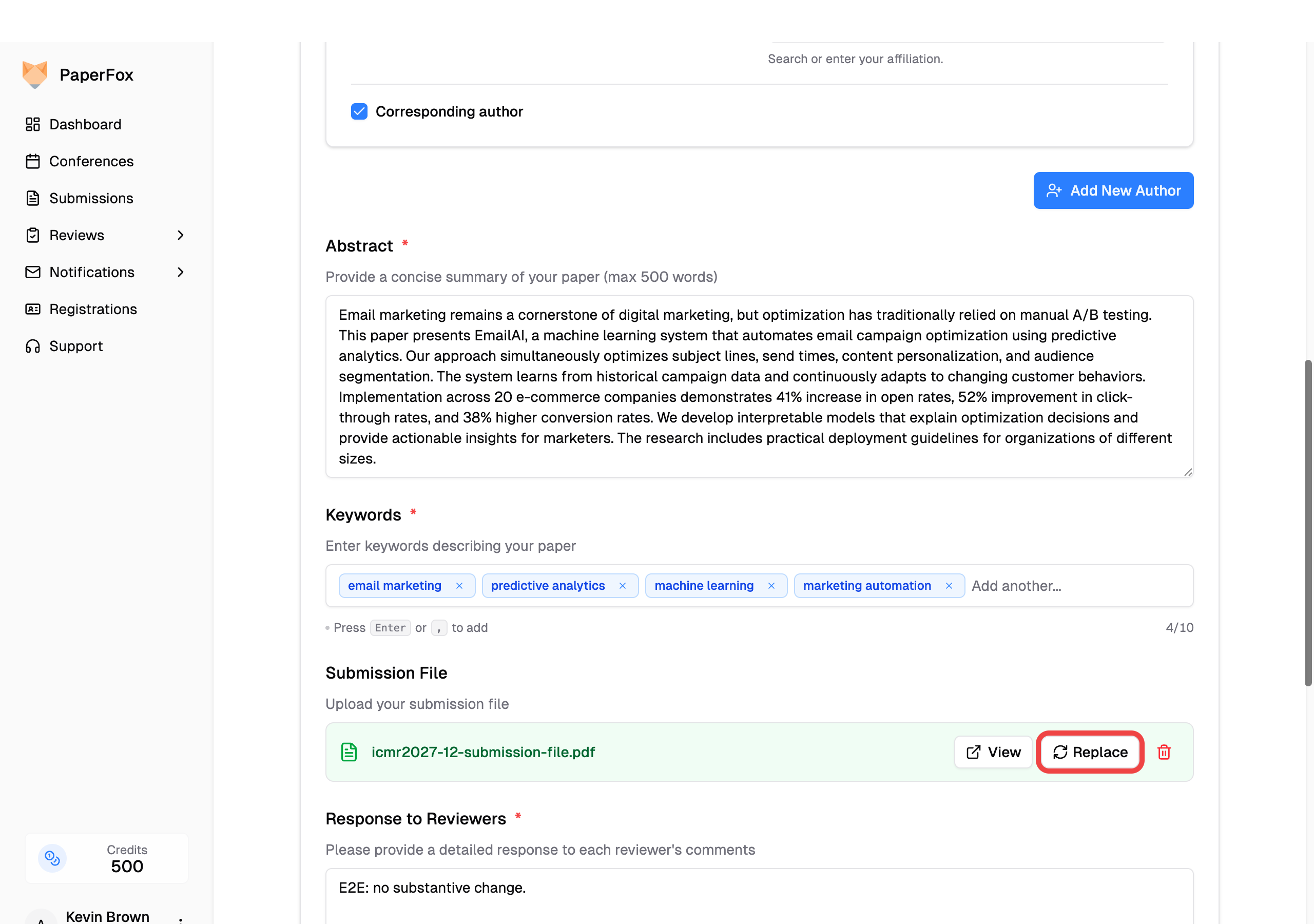Click the Credits coins icon

click(52, 858)
